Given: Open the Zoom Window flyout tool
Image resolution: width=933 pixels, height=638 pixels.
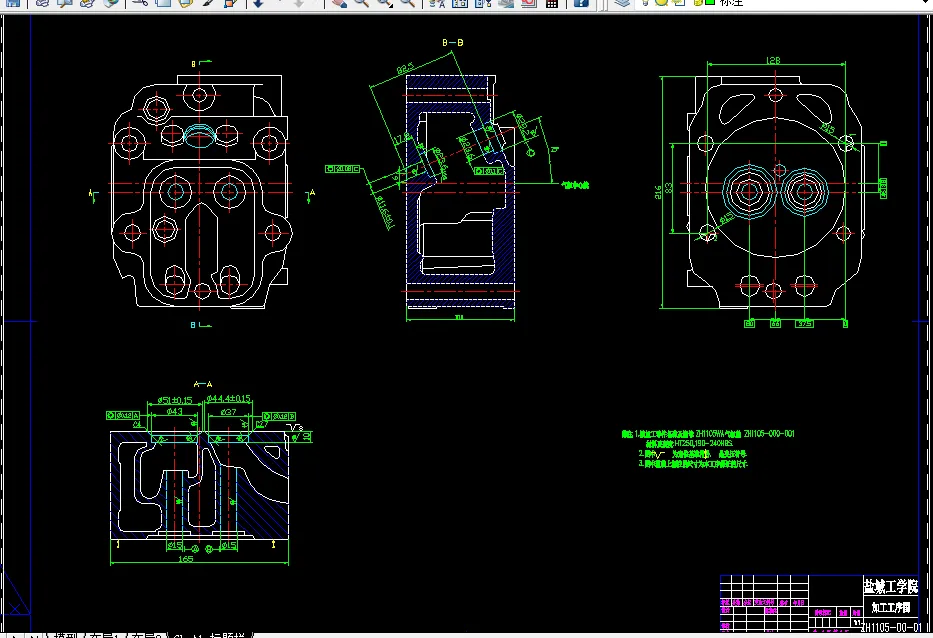Looking at the screenshot, I should (384, 3).
